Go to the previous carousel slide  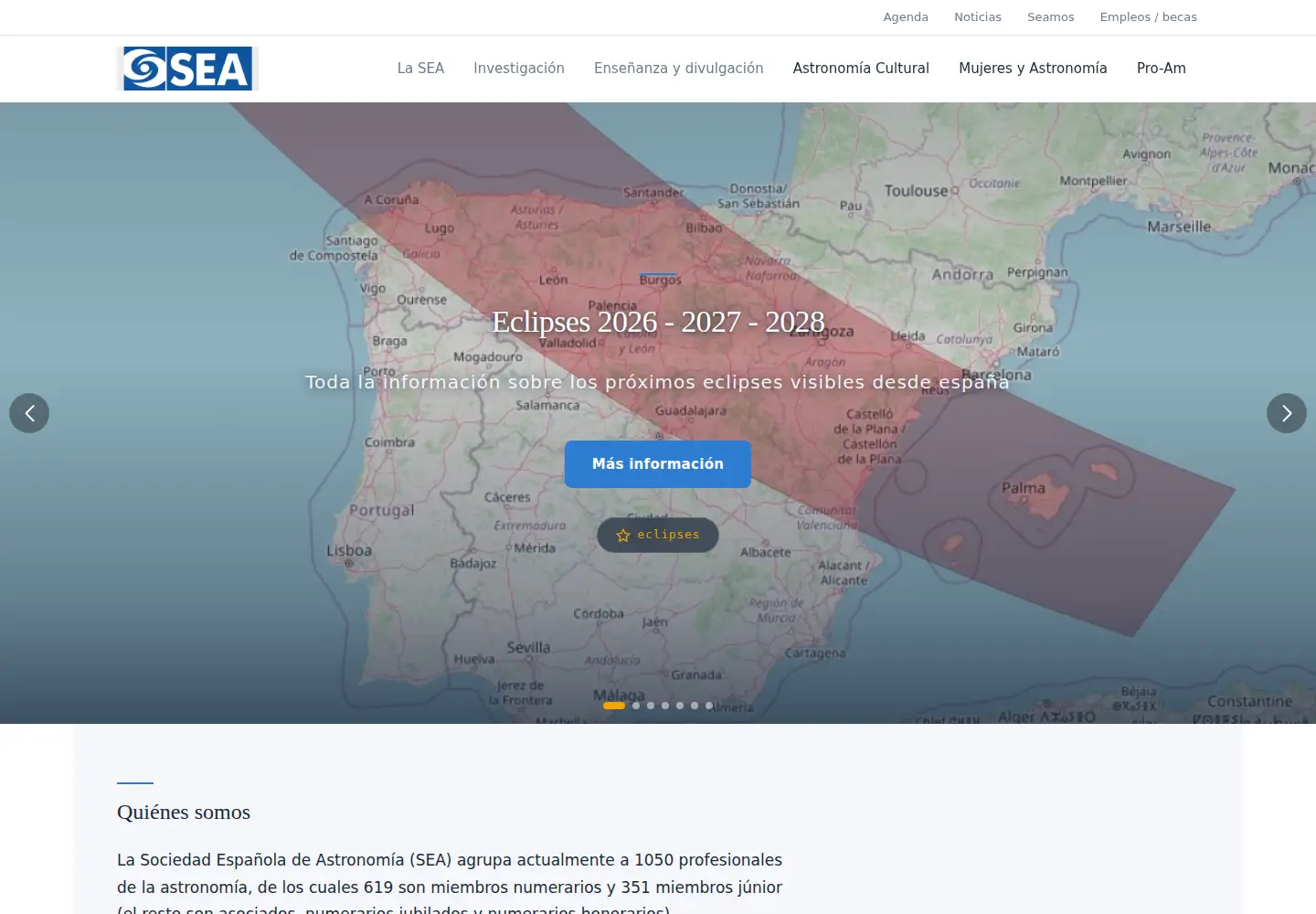point(29,413)
